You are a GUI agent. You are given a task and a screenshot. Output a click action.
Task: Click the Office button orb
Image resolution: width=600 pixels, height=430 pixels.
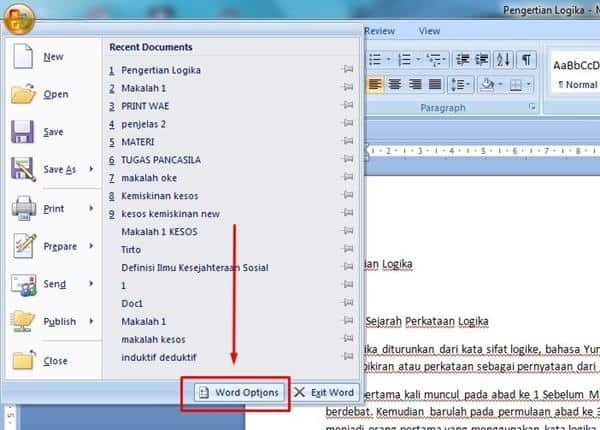tap(20, 18)
